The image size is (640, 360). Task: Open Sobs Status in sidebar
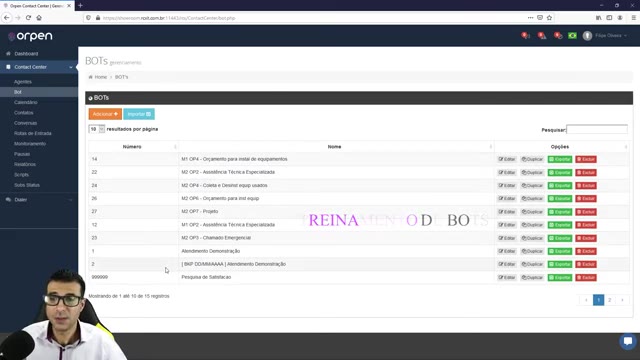pyautogui.click(x=27, y=185)
